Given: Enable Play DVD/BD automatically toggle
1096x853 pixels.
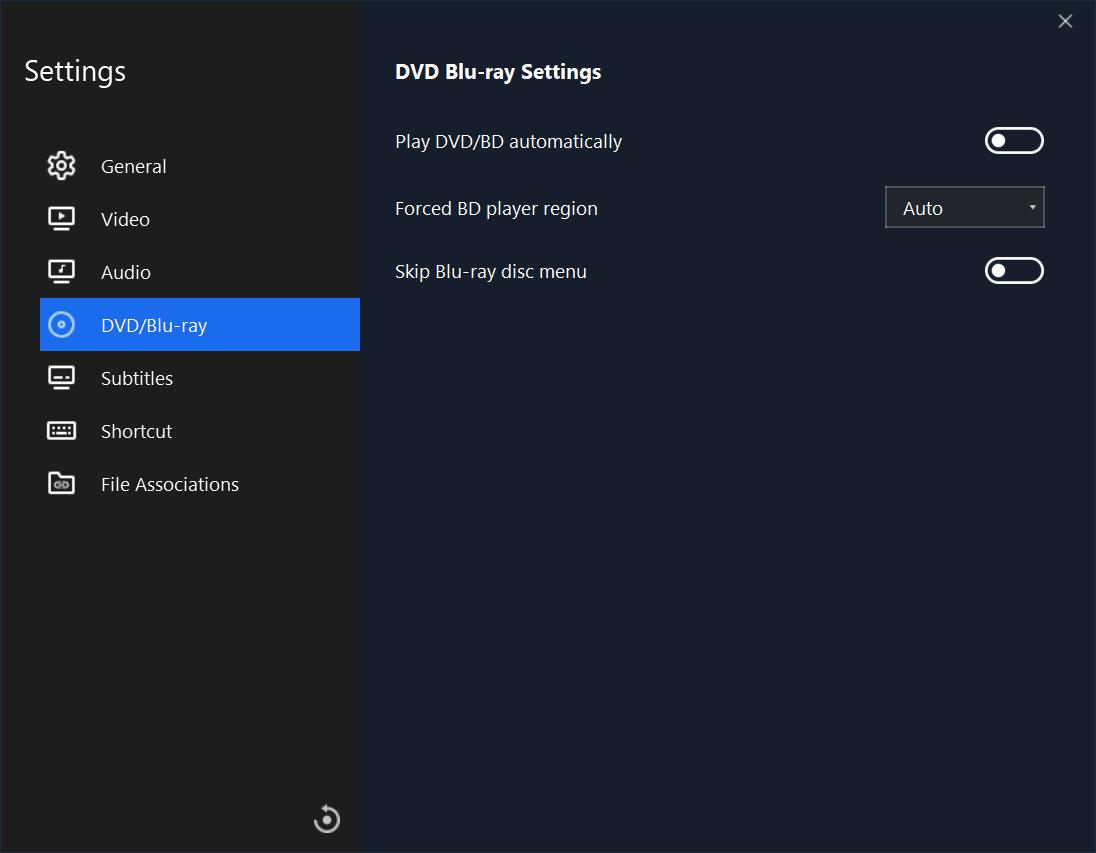Looking at the screenshot, I should click(x=1014, y=141).
